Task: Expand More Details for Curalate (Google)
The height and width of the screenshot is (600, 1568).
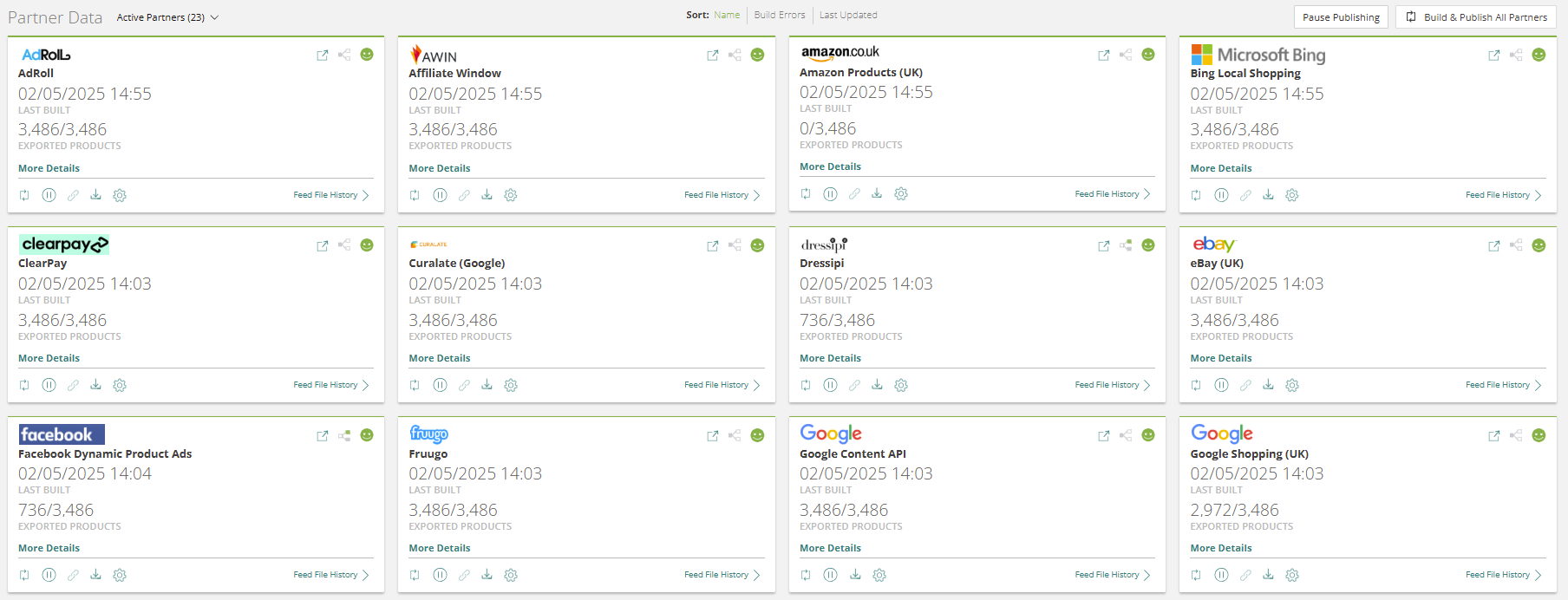Action: point(440,358)
